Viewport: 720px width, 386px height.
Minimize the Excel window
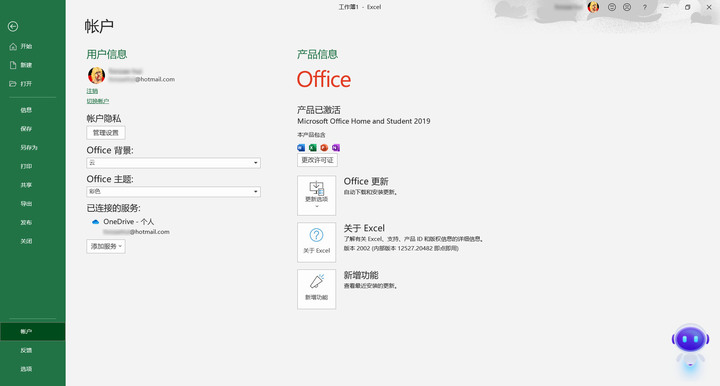tap(666, 7)
